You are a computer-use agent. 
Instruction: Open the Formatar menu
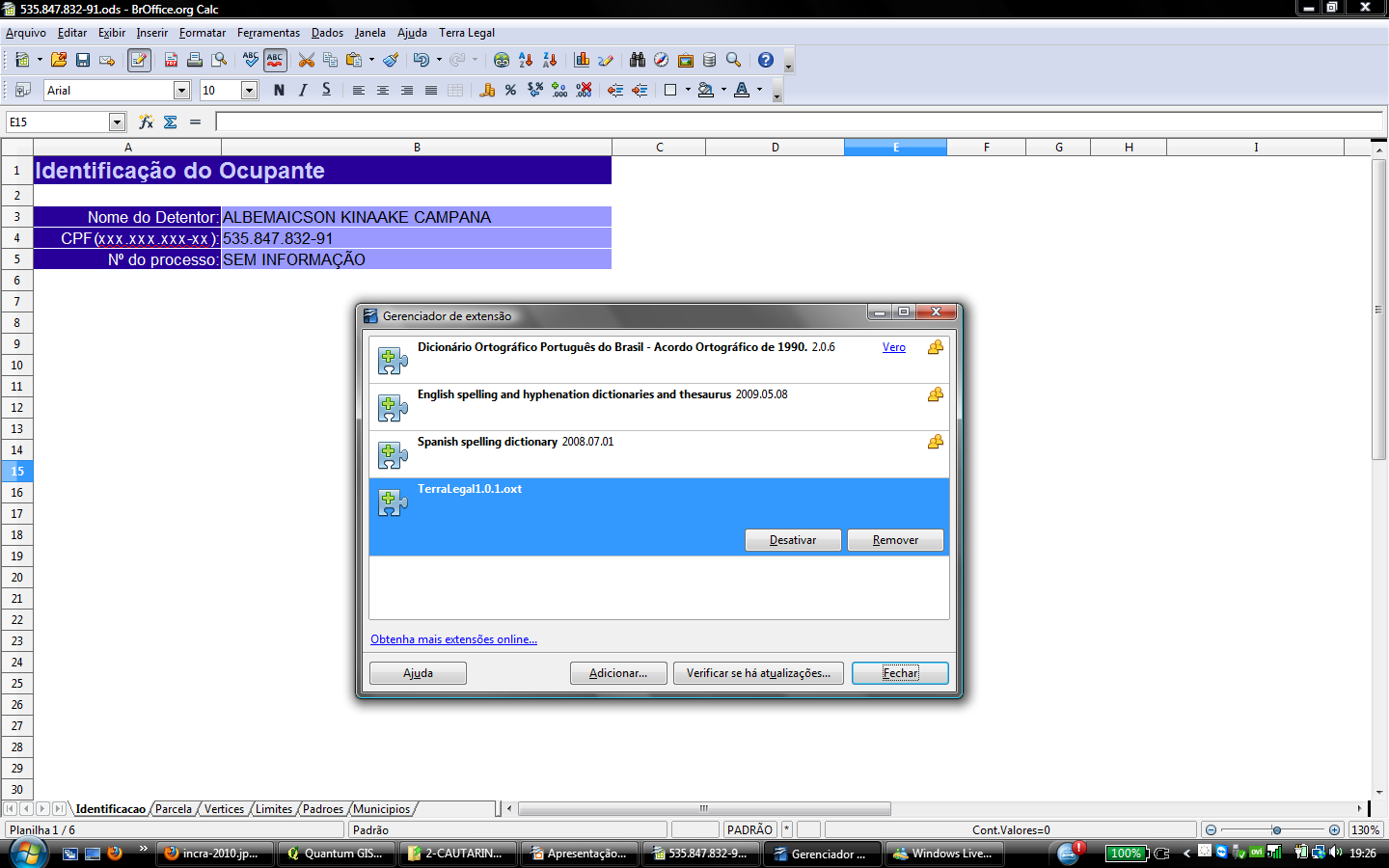tap(203, 33)
